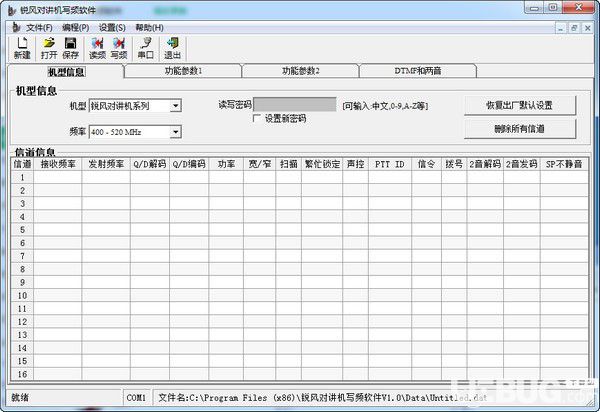The width and height of the screenshot is (600, 412).
Task: Save using the 保存 toolbar icon
Action: click(x=70, y=49)
